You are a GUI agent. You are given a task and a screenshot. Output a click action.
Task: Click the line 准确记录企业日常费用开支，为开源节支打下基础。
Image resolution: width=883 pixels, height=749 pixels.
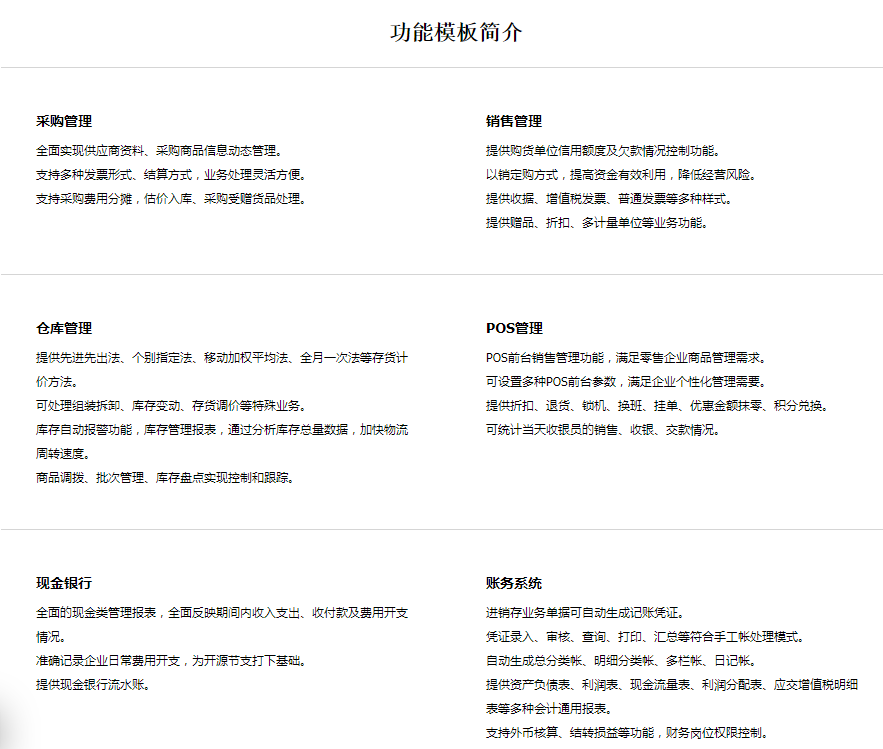coord(171,661)
